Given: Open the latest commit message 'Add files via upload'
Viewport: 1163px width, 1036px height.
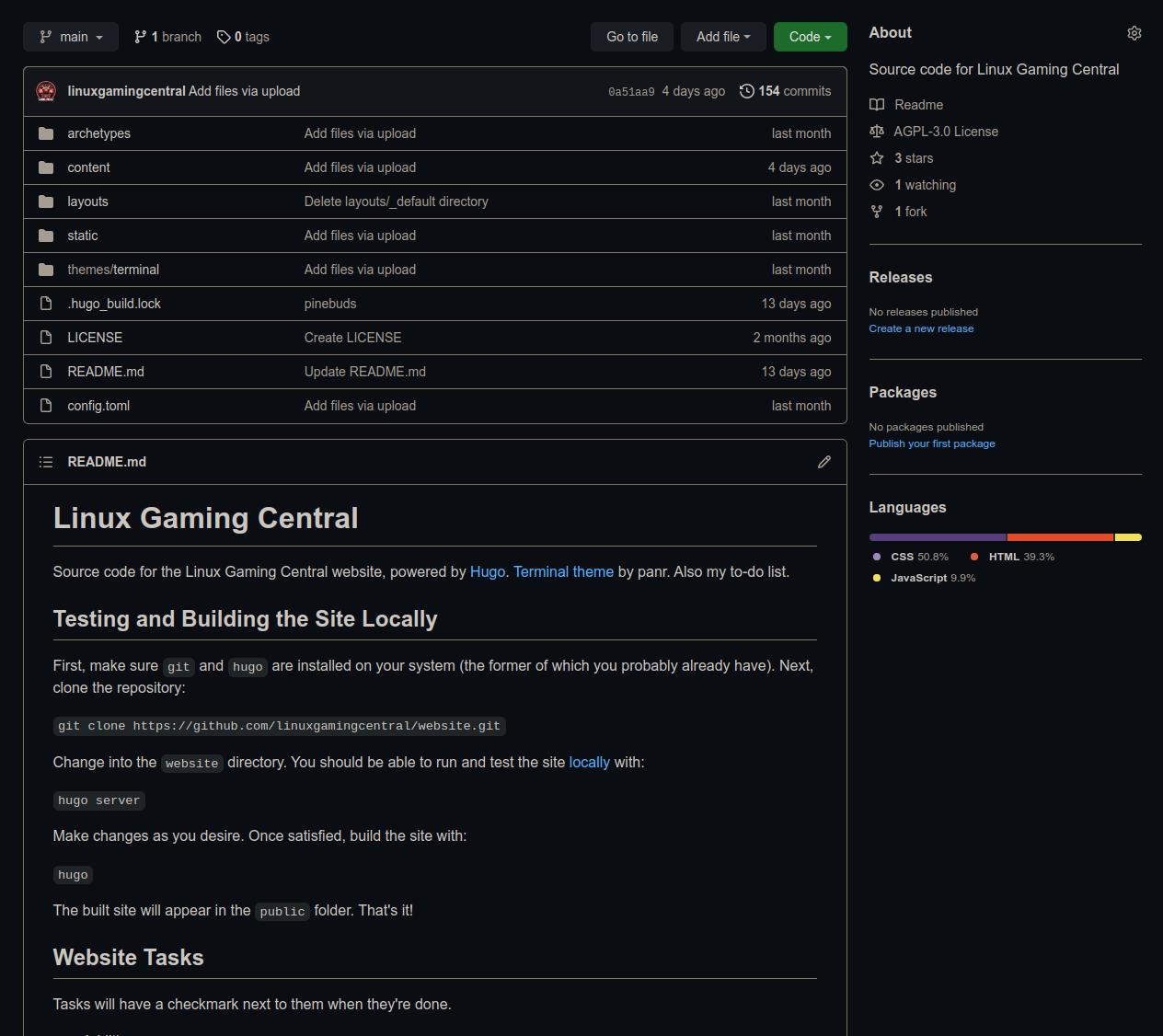Looking at the screenshot, I should 244,91.
